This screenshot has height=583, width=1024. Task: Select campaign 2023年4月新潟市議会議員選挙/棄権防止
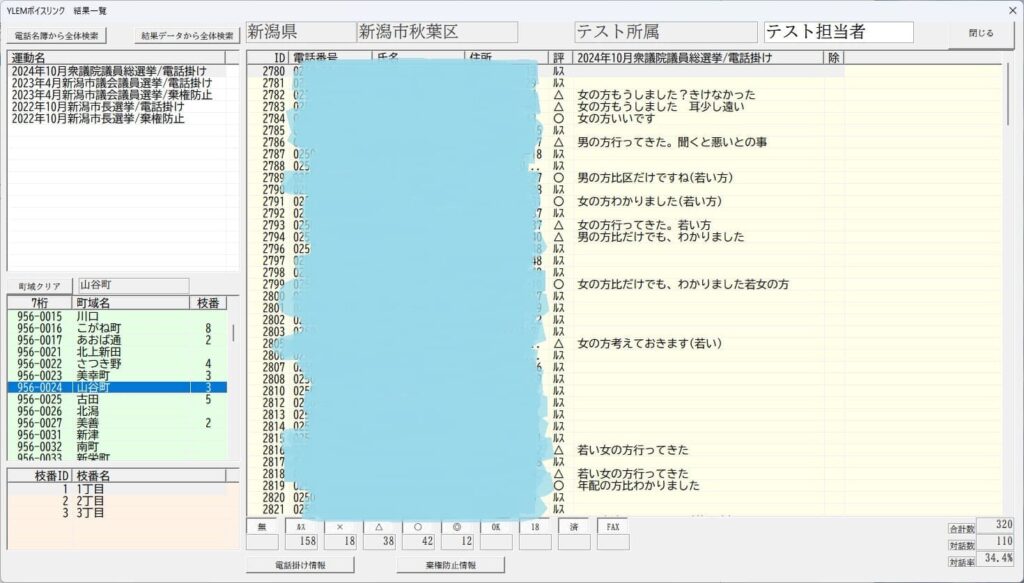point(98,95)
